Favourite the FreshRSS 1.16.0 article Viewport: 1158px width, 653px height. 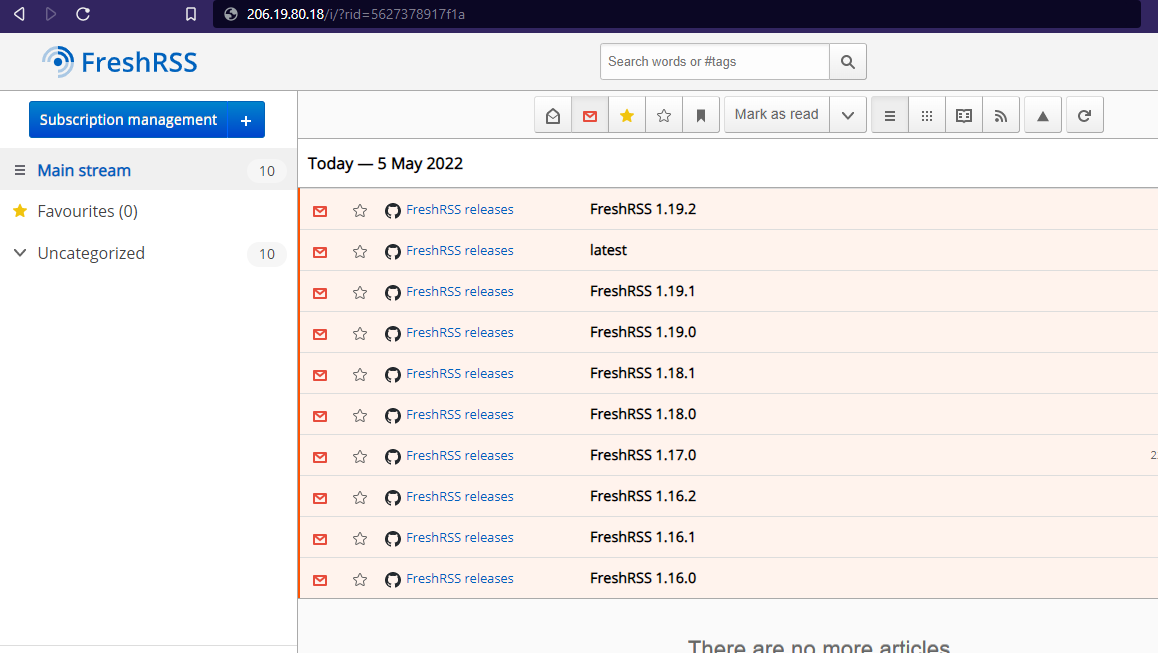pos(360,580)
